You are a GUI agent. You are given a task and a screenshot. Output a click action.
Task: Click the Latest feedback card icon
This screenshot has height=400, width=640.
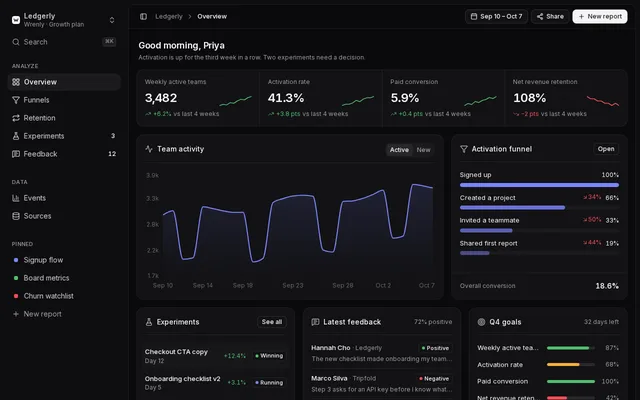[x=315, y=322]
